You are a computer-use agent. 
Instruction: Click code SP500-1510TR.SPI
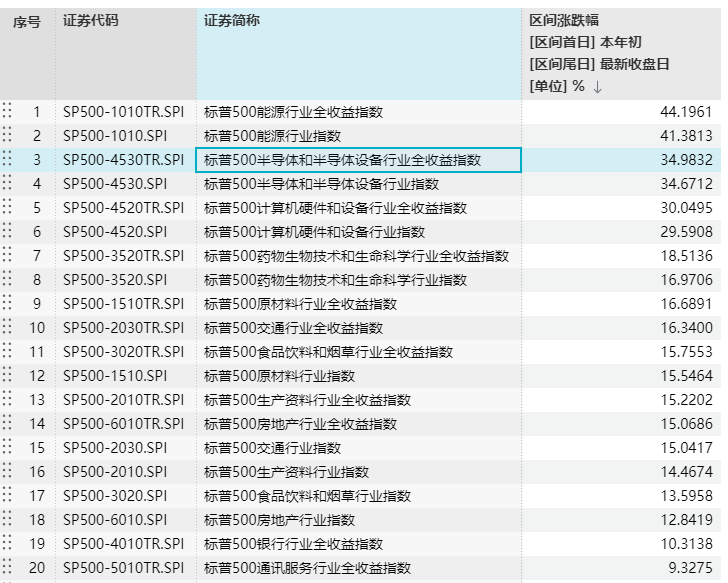click(x=124, y=304)
